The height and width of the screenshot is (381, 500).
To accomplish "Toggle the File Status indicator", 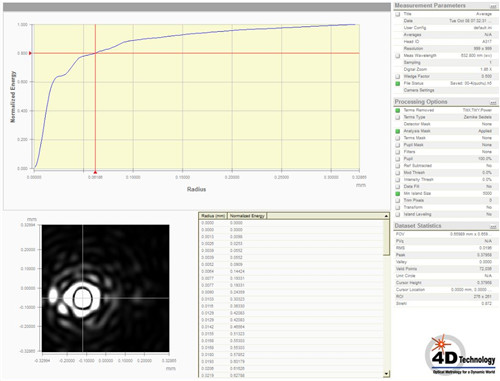I will (397, 83).
